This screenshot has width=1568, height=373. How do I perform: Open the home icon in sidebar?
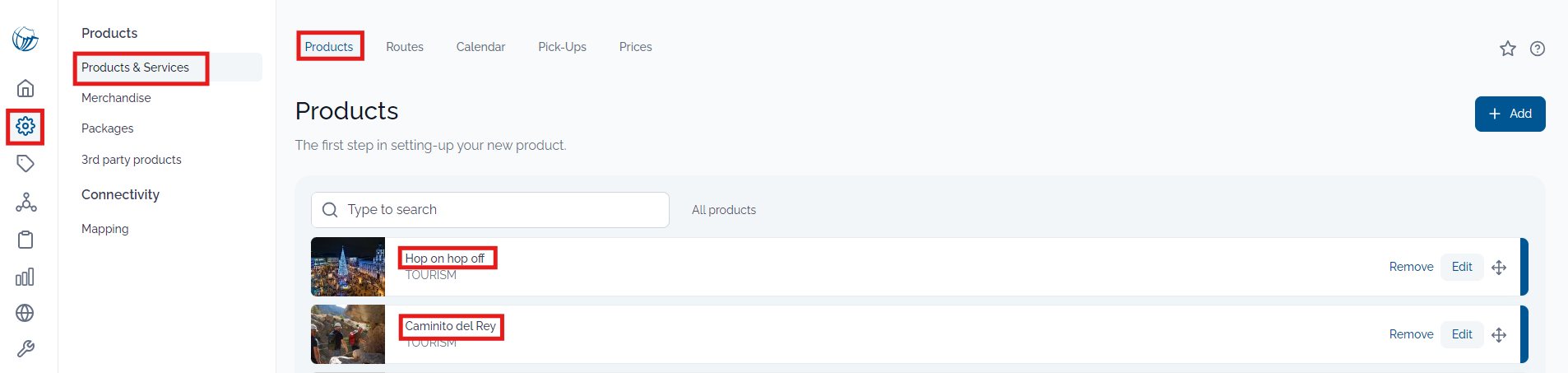(x=26, y=88)
